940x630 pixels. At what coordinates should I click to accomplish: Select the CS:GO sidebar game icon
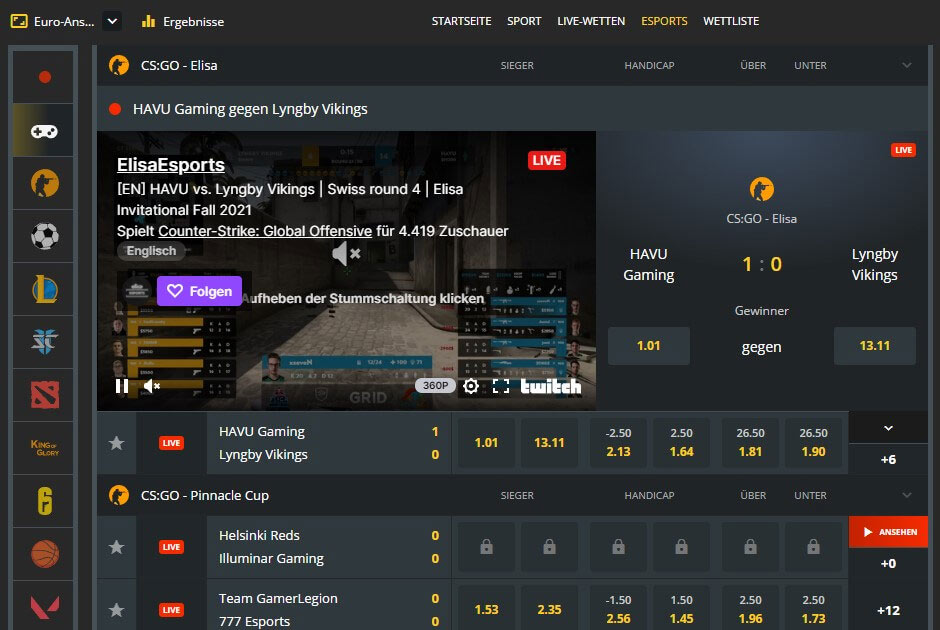pyautogui.click(x=44, y=183)
